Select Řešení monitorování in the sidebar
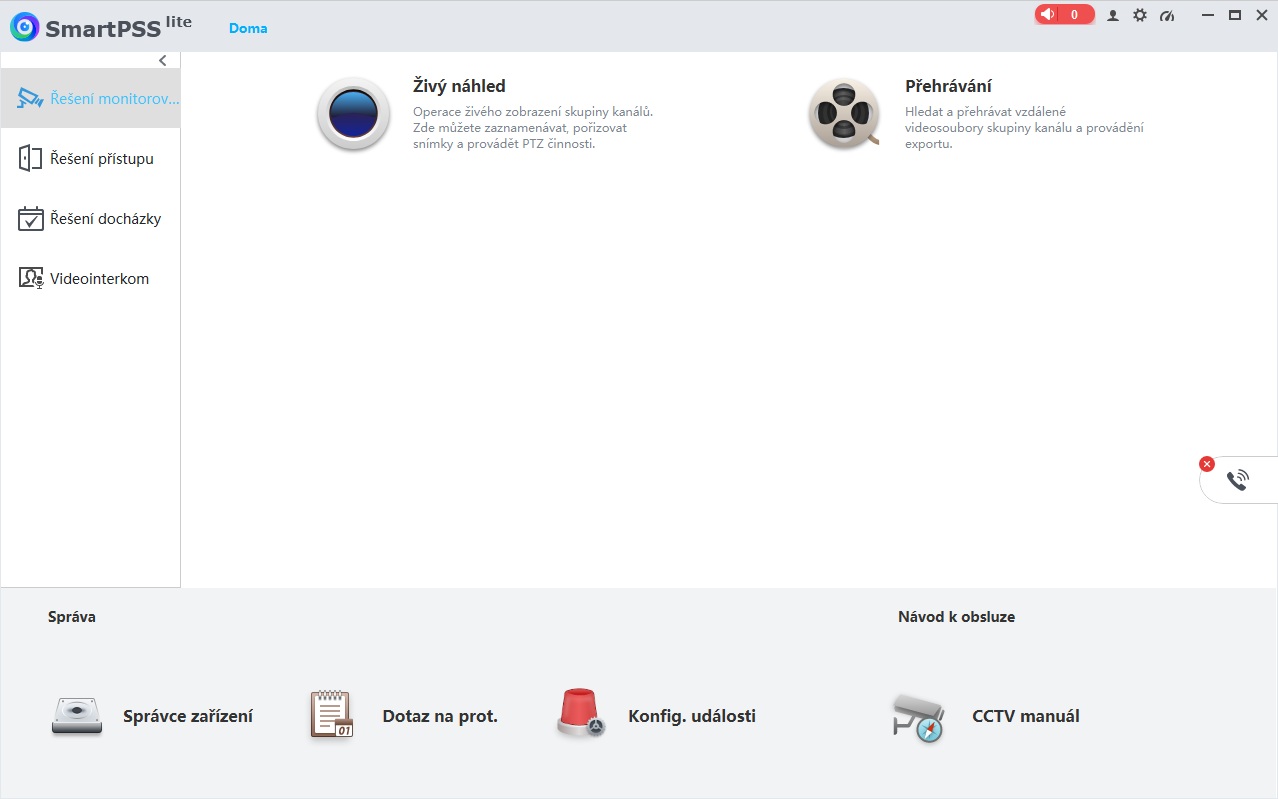 pyautogui.click(x=98, y=99)
